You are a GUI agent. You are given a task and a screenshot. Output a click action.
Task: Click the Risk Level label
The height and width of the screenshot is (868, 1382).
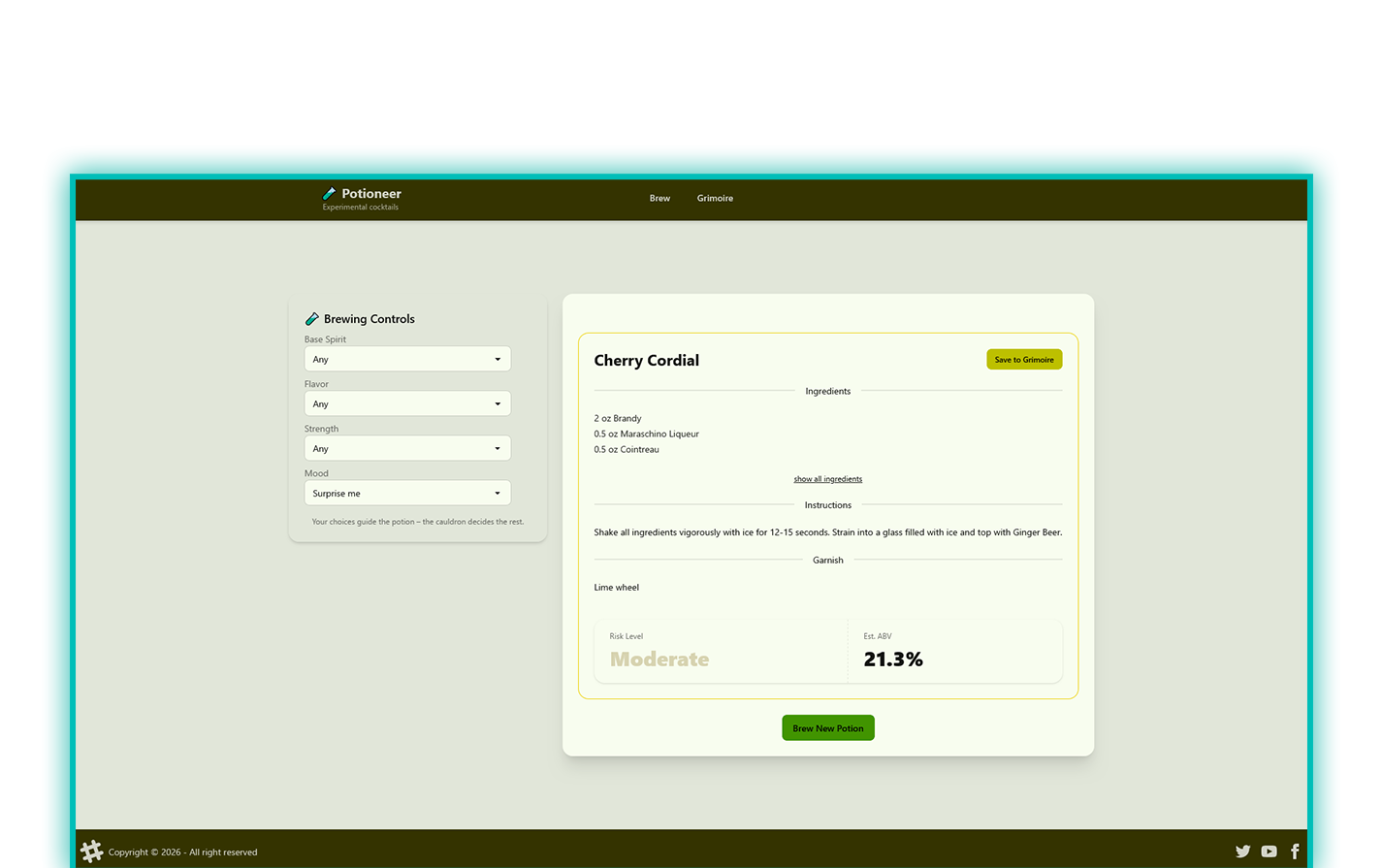(627, 636)
